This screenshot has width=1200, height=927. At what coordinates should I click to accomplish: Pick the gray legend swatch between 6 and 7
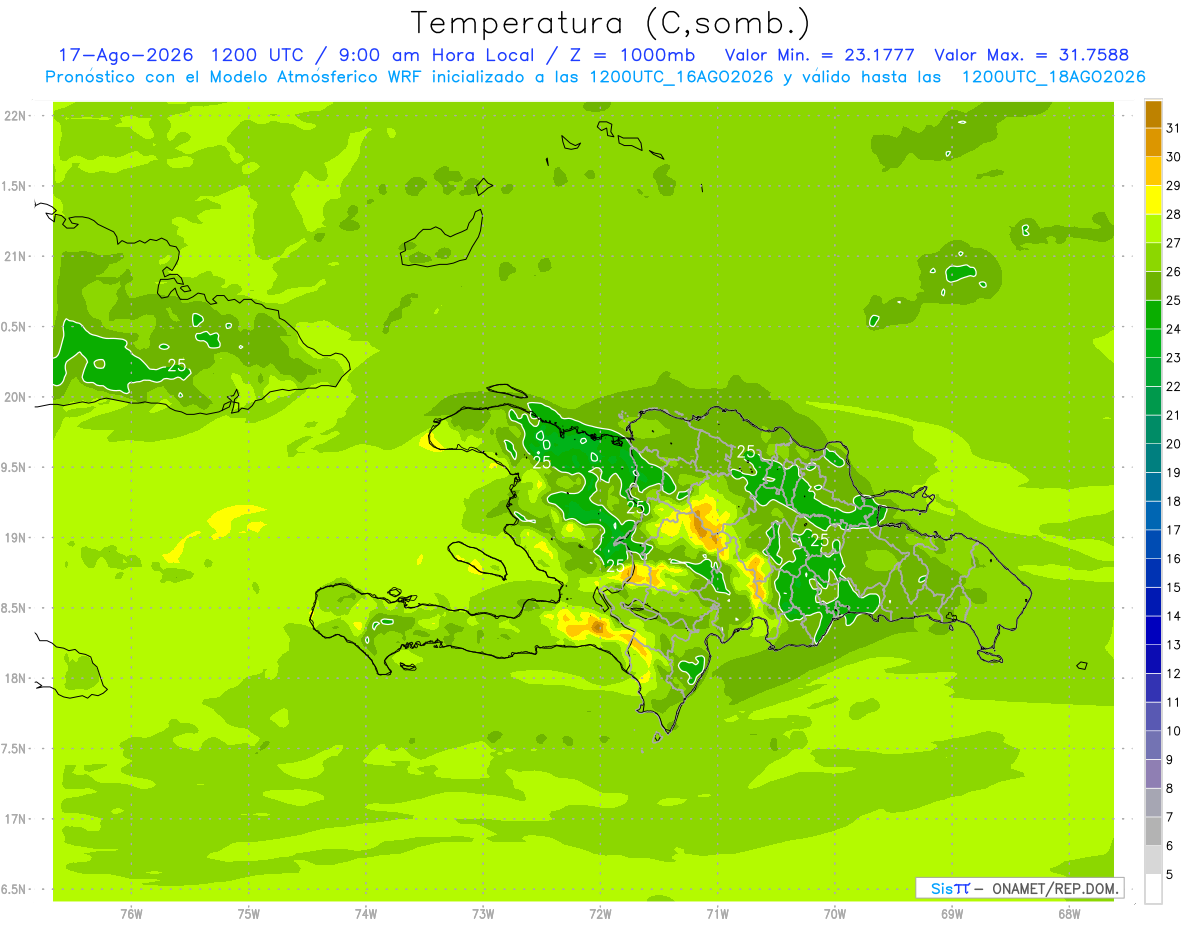point(1153,832)
